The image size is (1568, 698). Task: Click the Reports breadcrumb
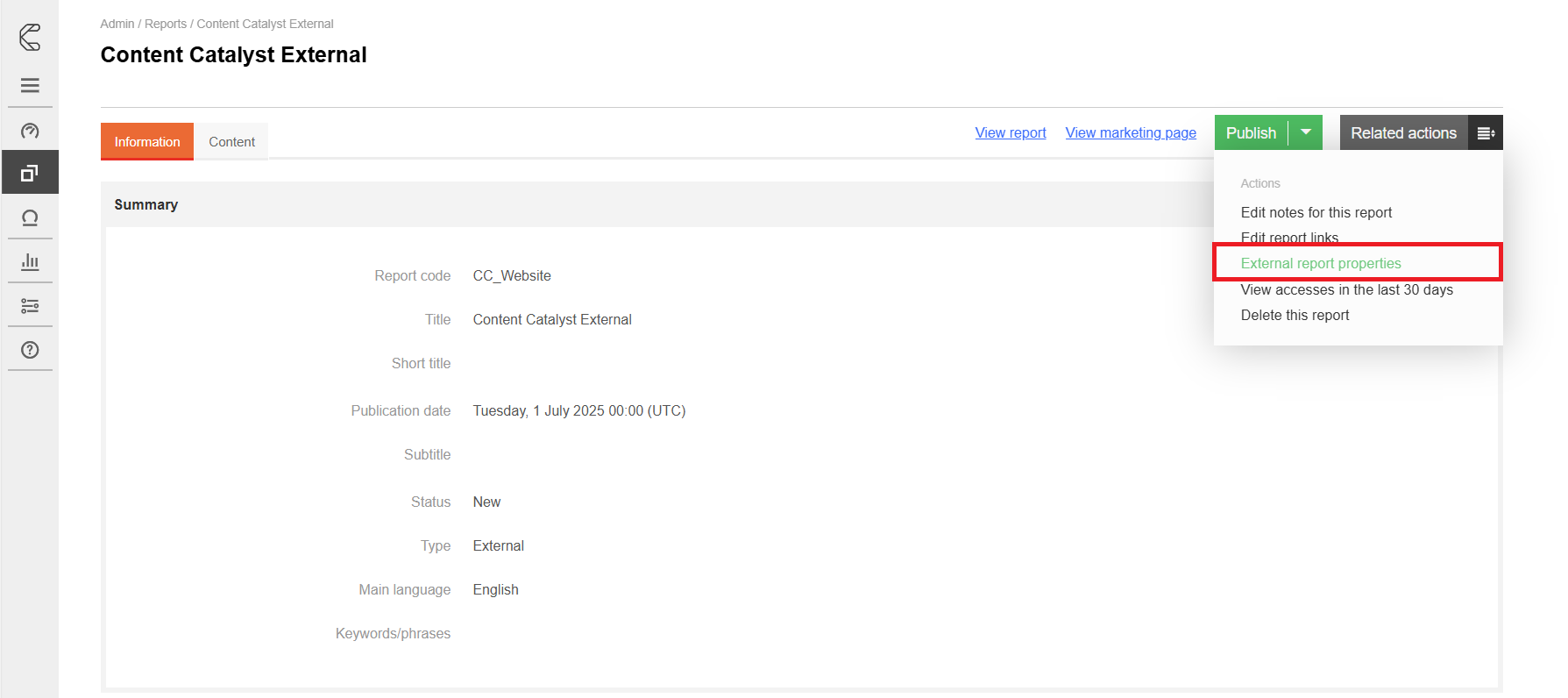[166, 24]
